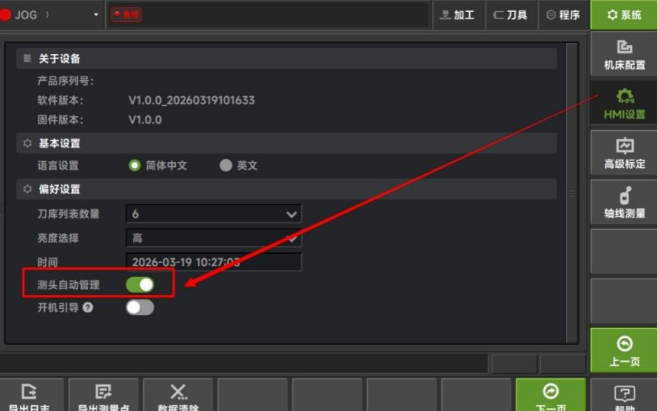The height and width of the screenshot is (411, 657).
Task: Open 轴线测量 axis measurement
Action: (624, 203)
